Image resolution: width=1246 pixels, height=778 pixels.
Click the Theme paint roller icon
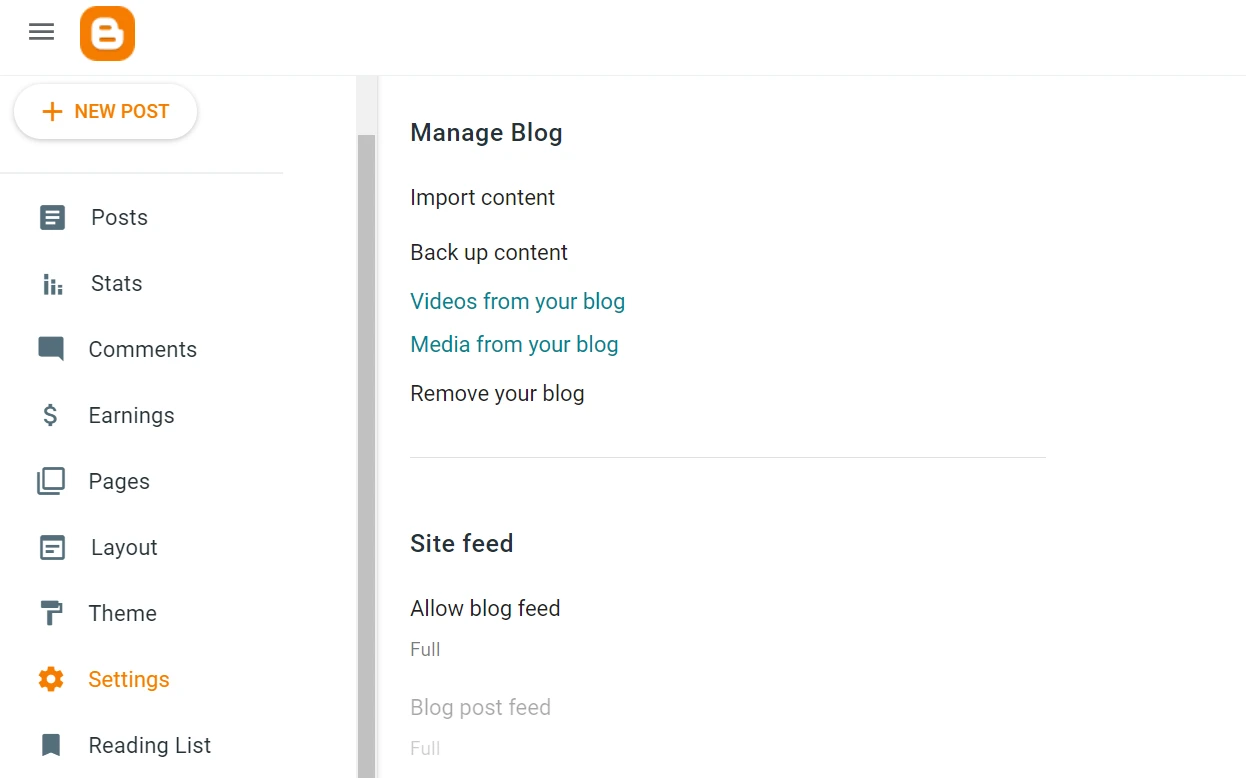coord(51,613)
